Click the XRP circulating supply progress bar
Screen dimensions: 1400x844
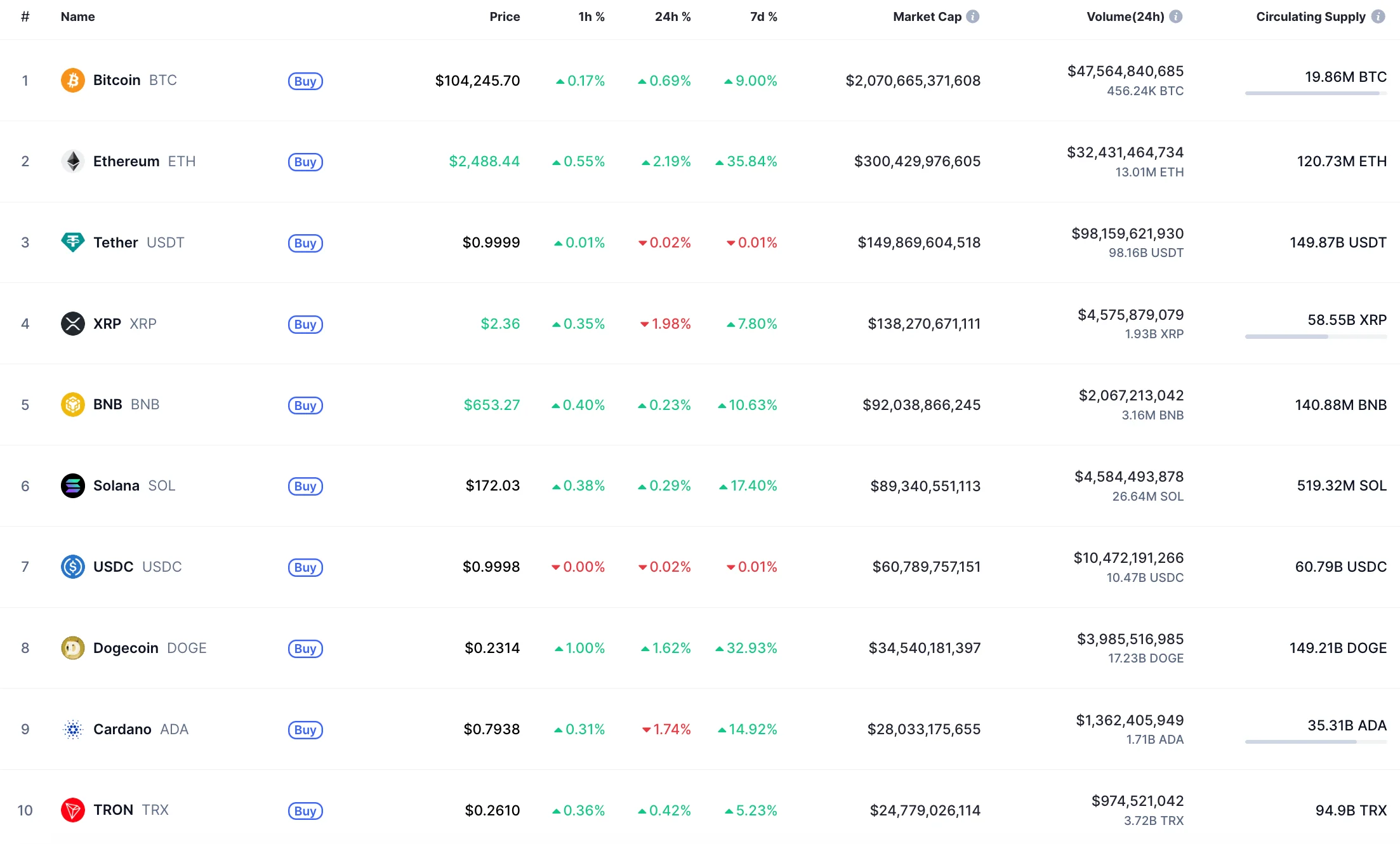pos(1315,336)
